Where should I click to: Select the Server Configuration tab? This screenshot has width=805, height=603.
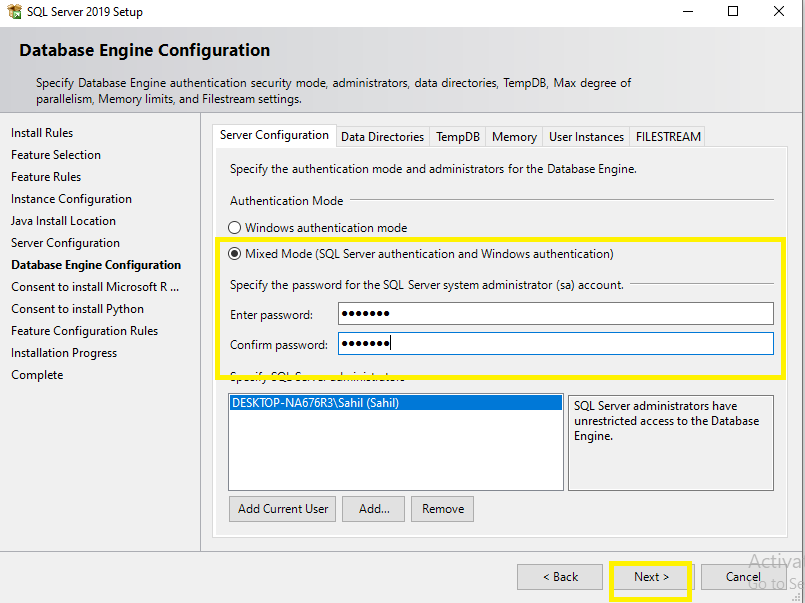tap(274, 136)
